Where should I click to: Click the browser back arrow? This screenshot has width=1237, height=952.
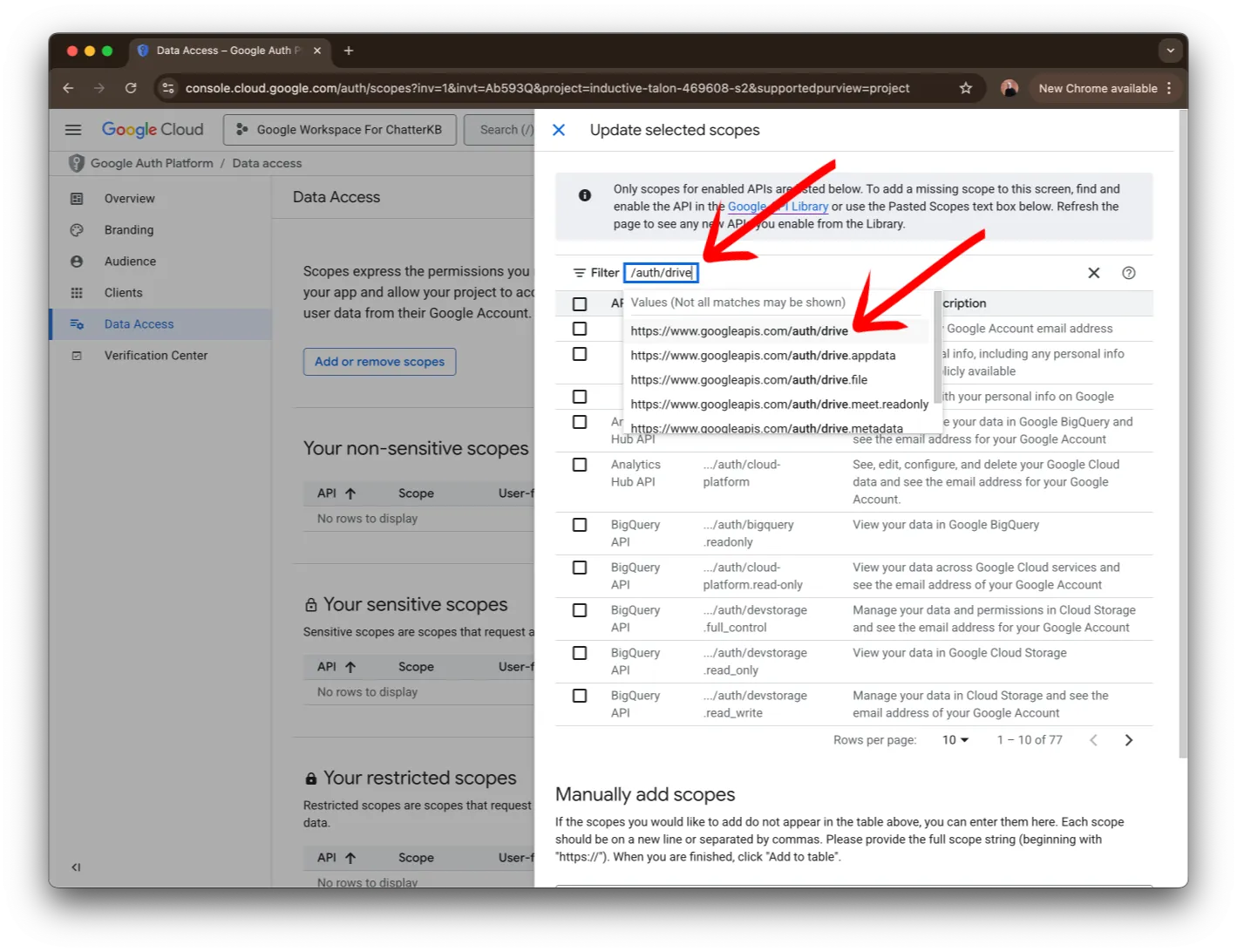[x=68, y=88]
